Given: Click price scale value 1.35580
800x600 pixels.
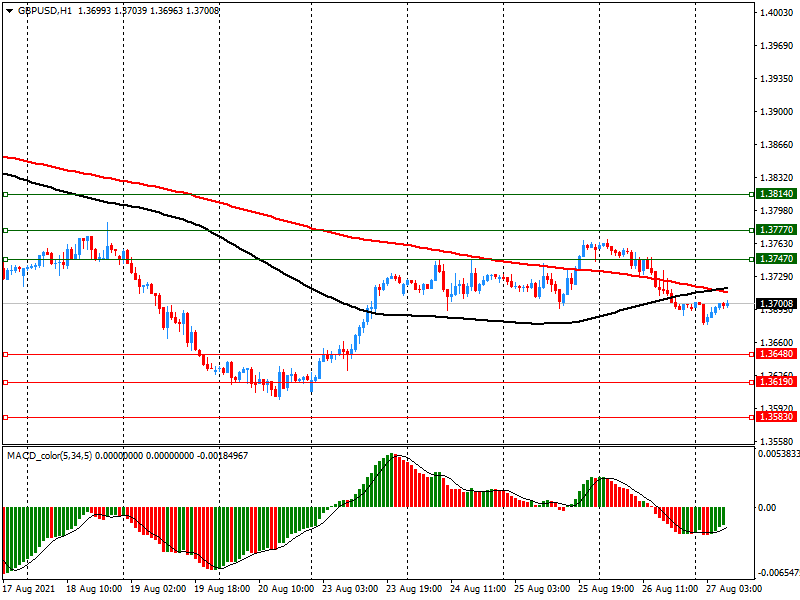Looking at the screenshot, I should [x=777, y=442].
